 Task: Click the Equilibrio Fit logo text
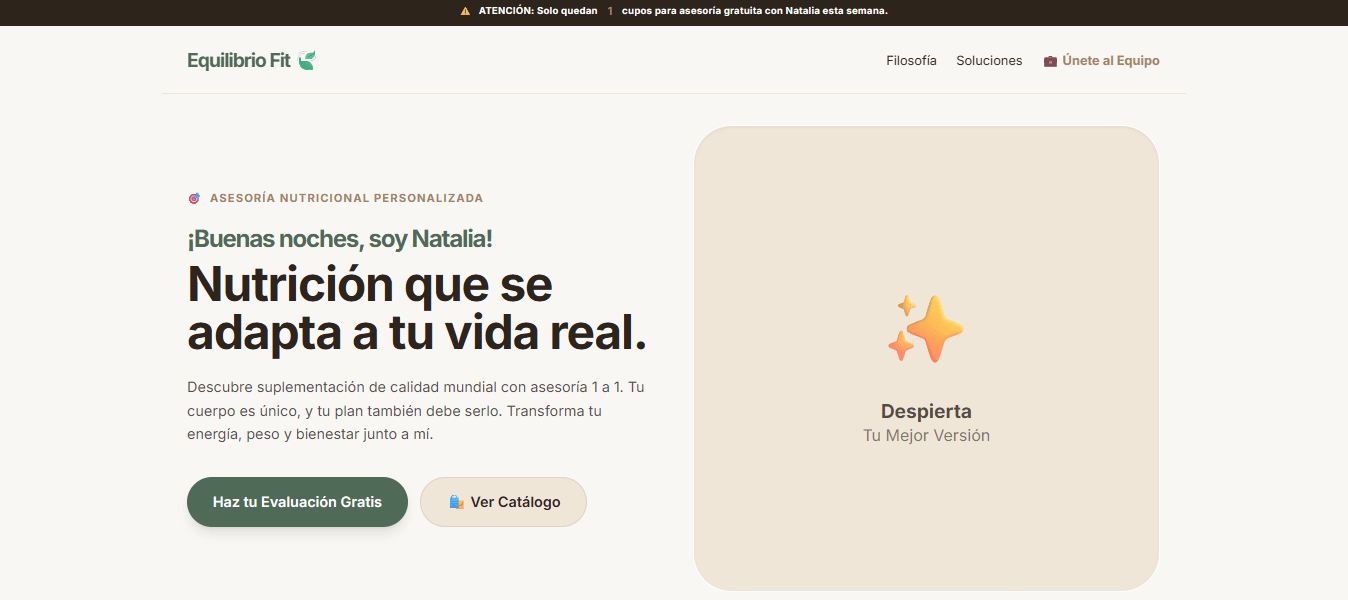(239, 60)
